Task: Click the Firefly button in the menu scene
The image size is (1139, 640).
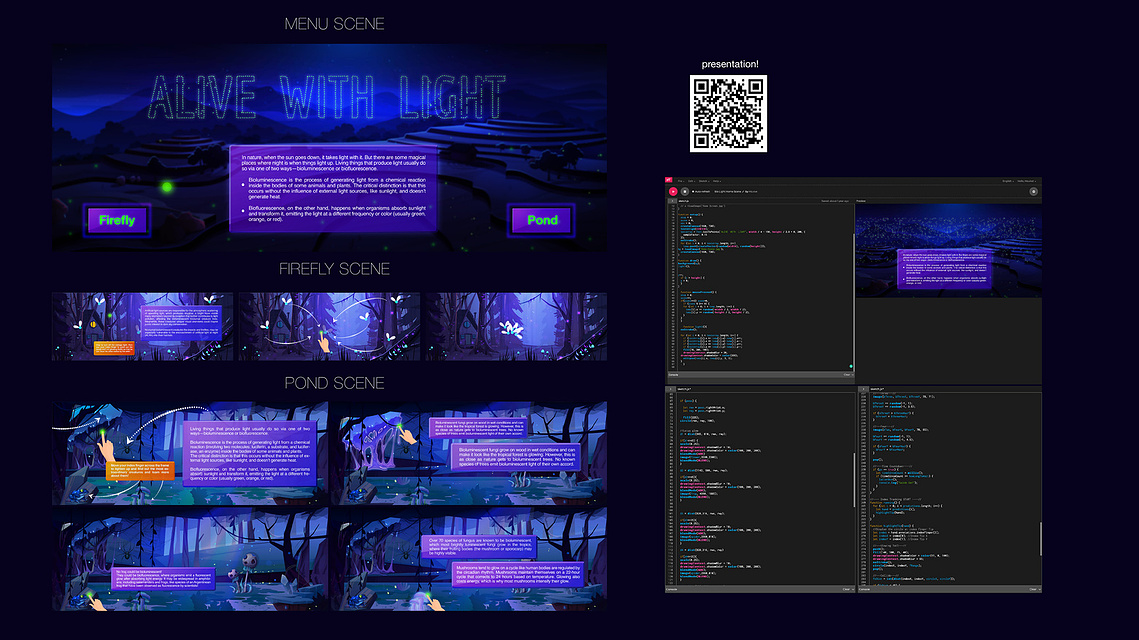Action: click(117, 220)
